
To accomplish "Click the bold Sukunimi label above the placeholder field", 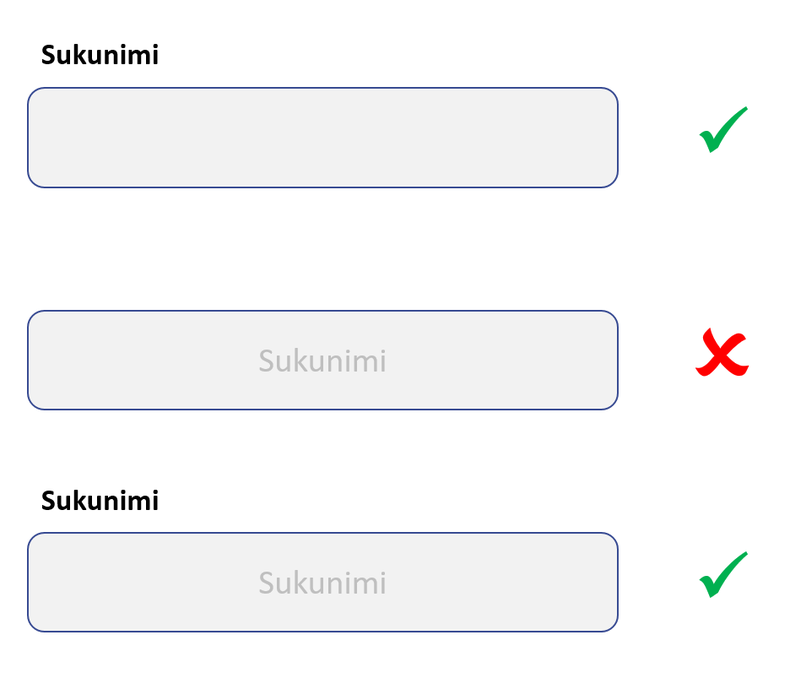I will 99,500.
